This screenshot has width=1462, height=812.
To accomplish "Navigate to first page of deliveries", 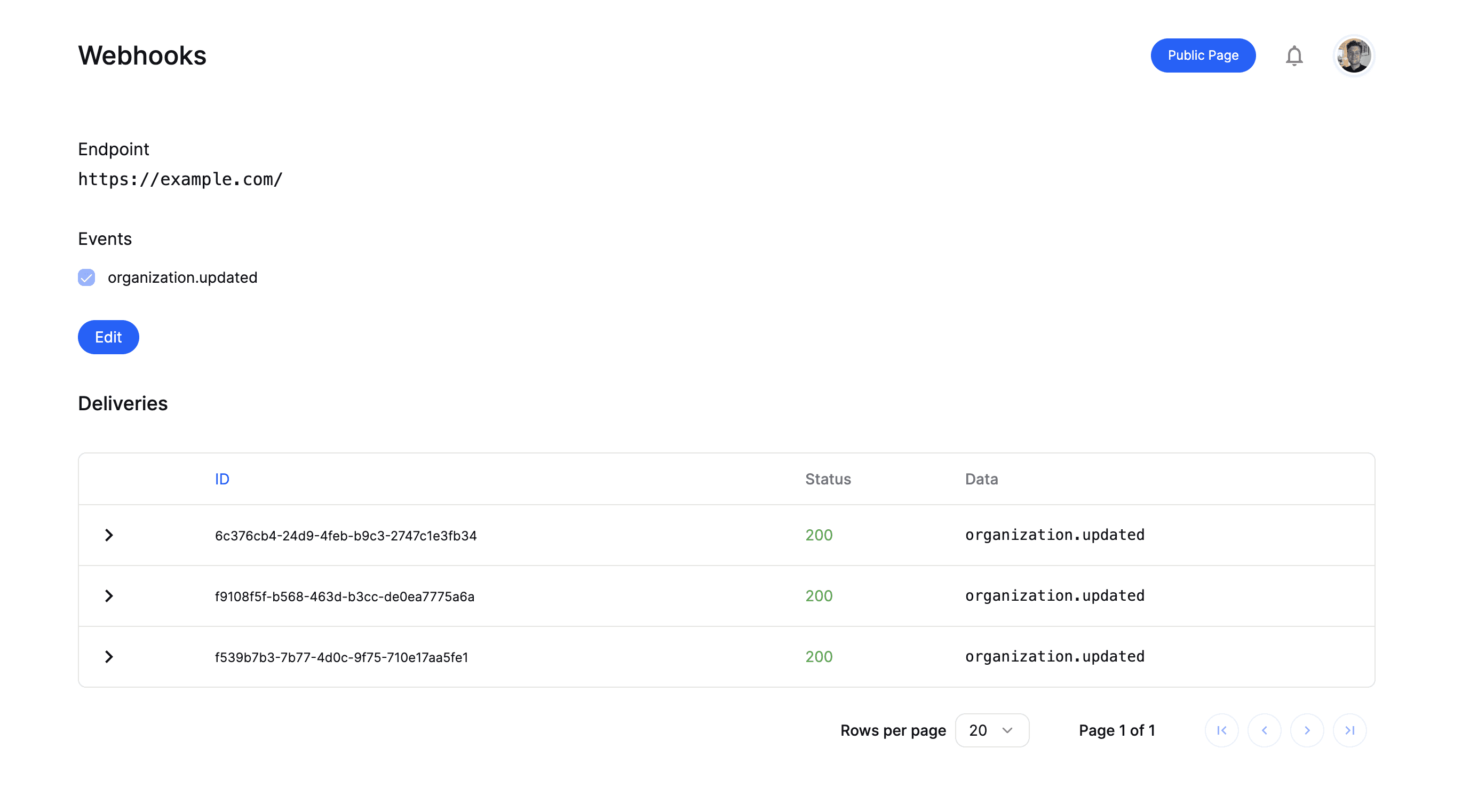I will coord(1221,730).
